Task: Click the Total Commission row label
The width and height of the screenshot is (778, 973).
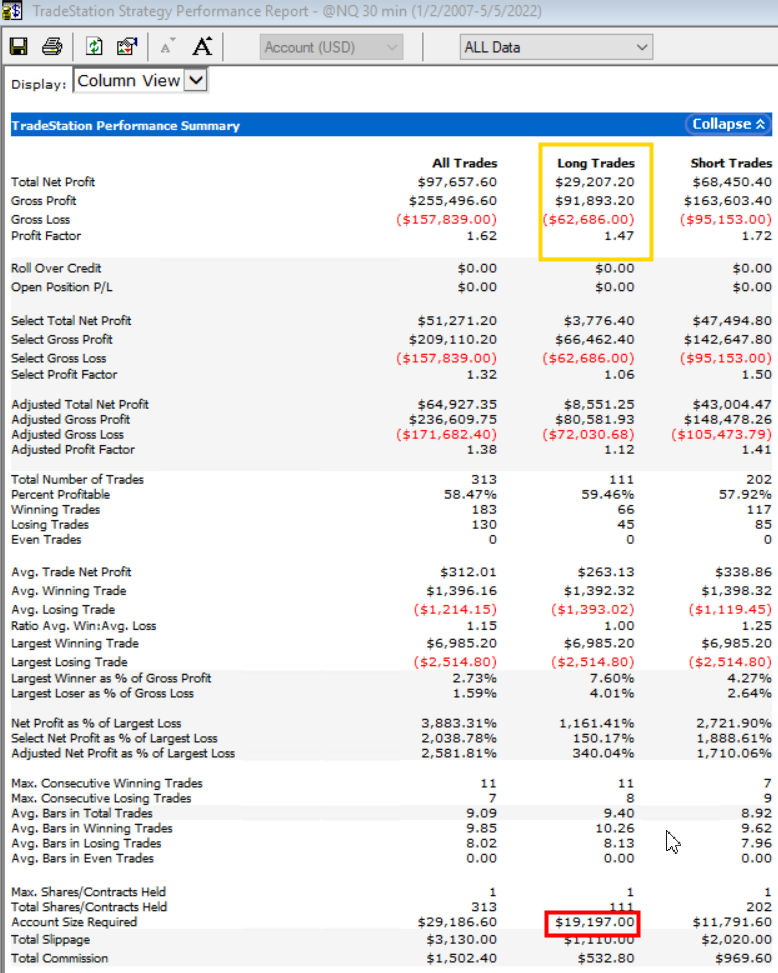Action: pyautogui.click(x=60, y=958)
